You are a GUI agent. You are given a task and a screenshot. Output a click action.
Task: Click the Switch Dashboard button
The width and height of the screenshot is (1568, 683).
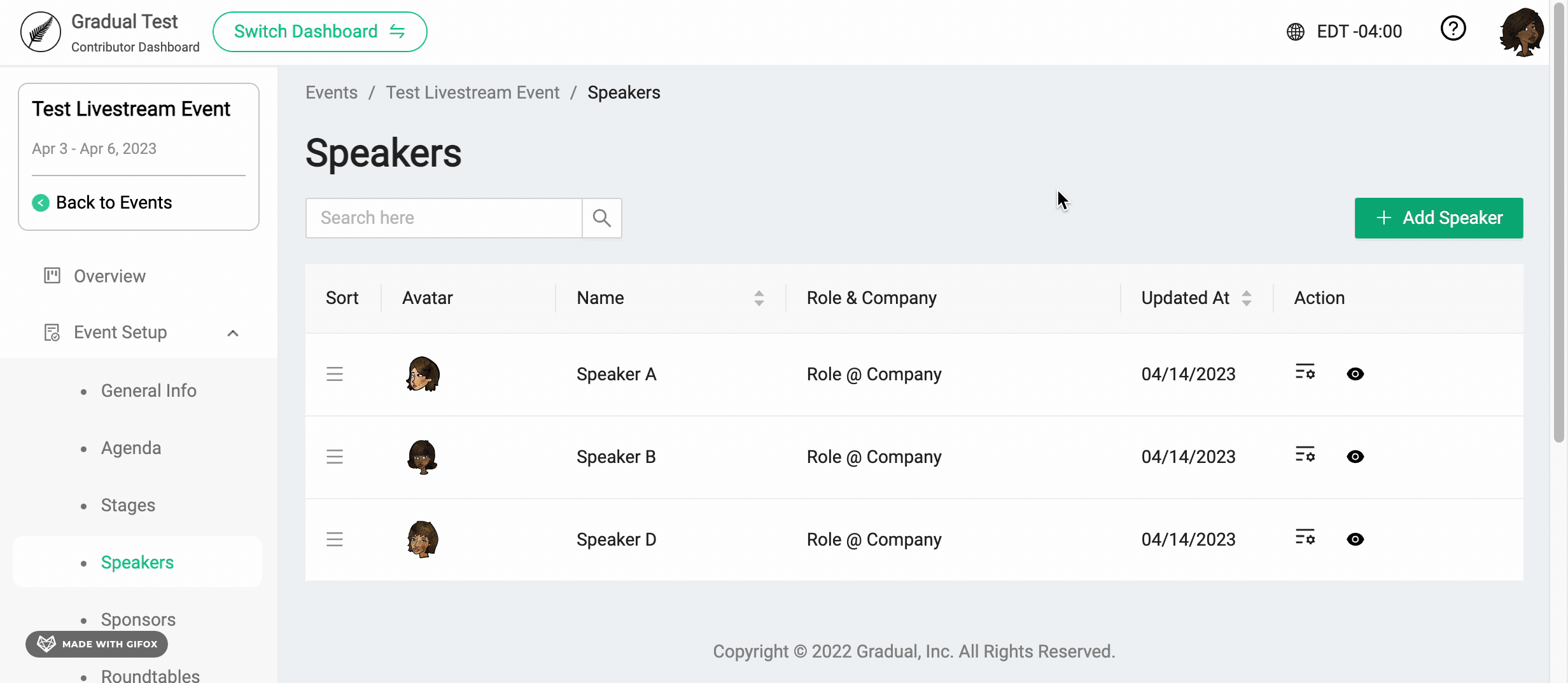[319, 32]
